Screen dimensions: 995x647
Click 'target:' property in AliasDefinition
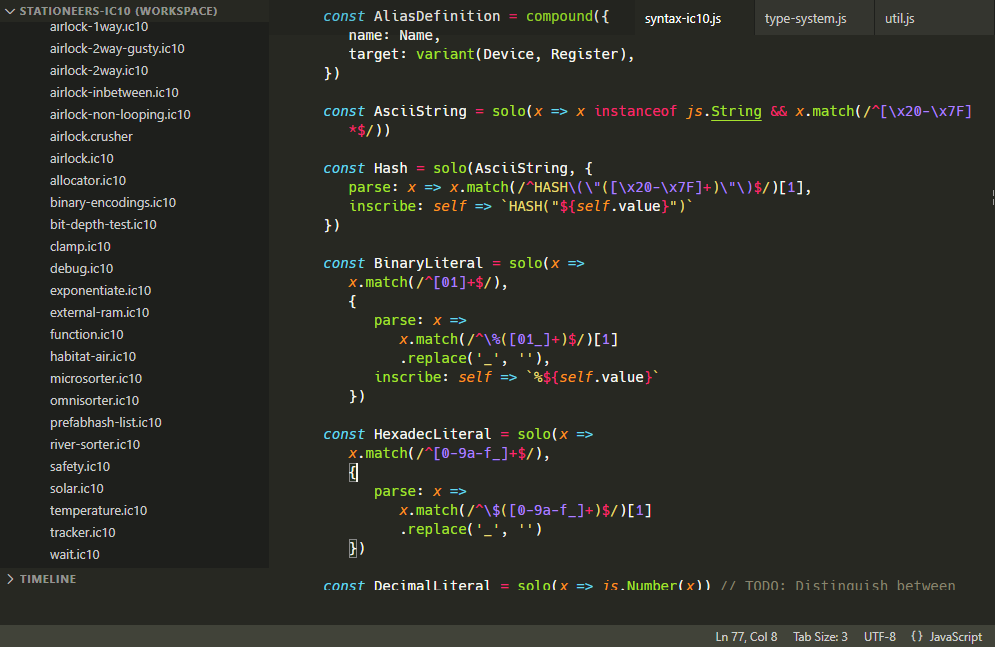tap(378, 55)
